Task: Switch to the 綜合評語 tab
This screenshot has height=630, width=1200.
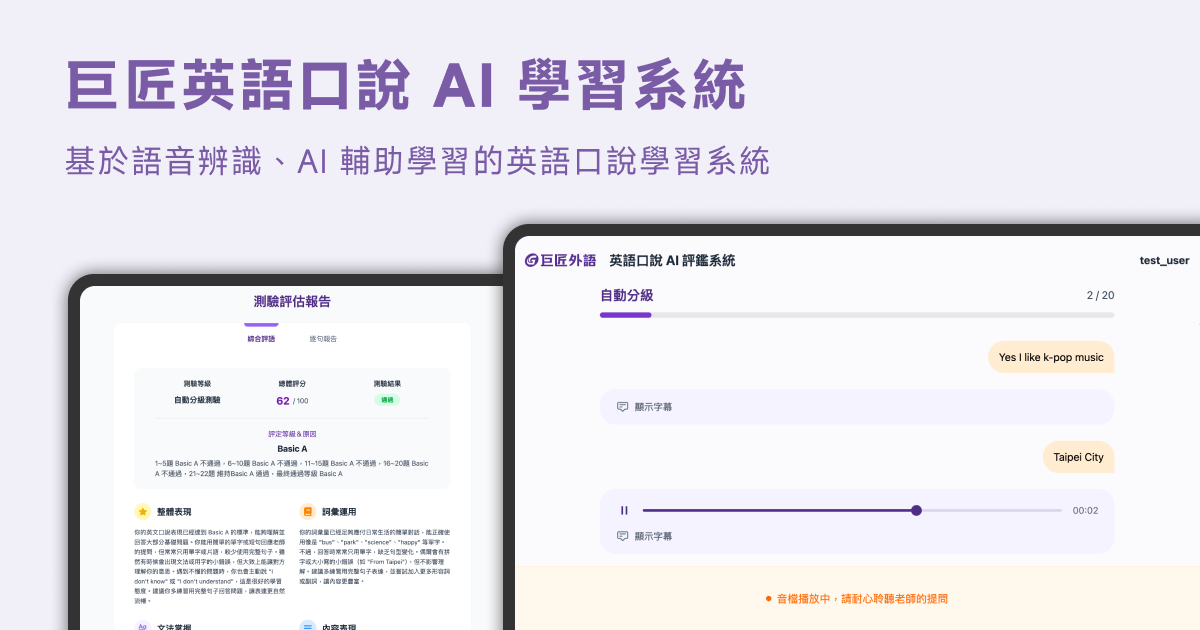Action: (261, 339)
